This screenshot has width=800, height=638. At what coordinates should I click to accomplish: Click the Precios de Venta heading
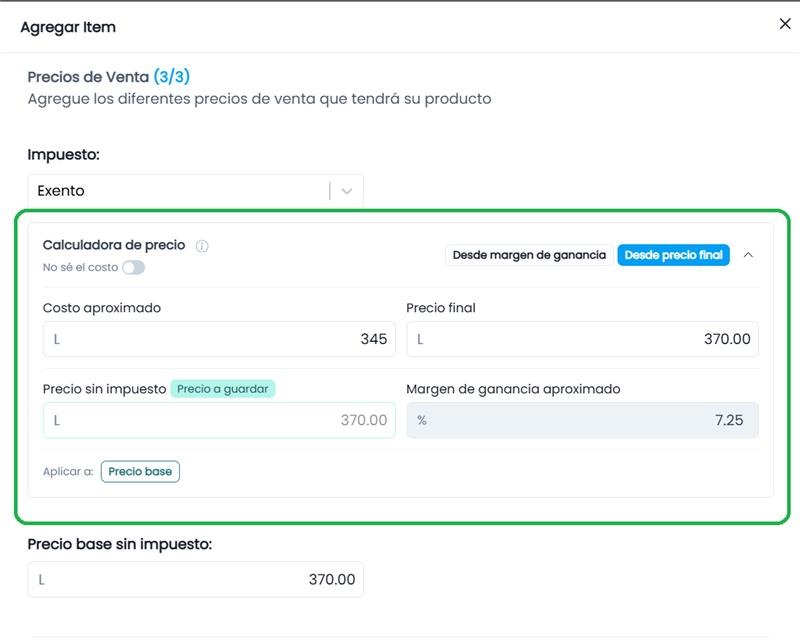(x=88, y=77)
